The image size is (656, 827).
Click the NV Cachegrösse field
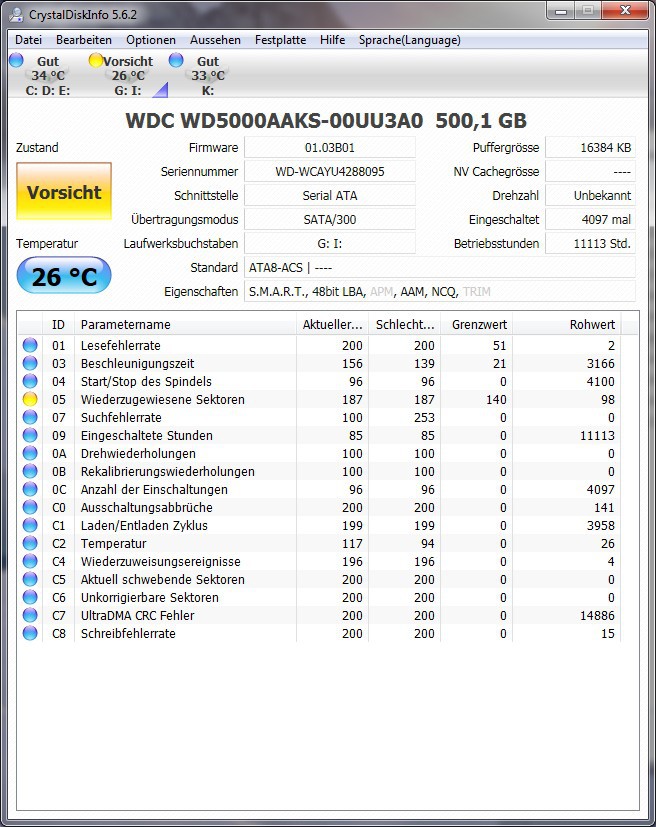point(590,171)
